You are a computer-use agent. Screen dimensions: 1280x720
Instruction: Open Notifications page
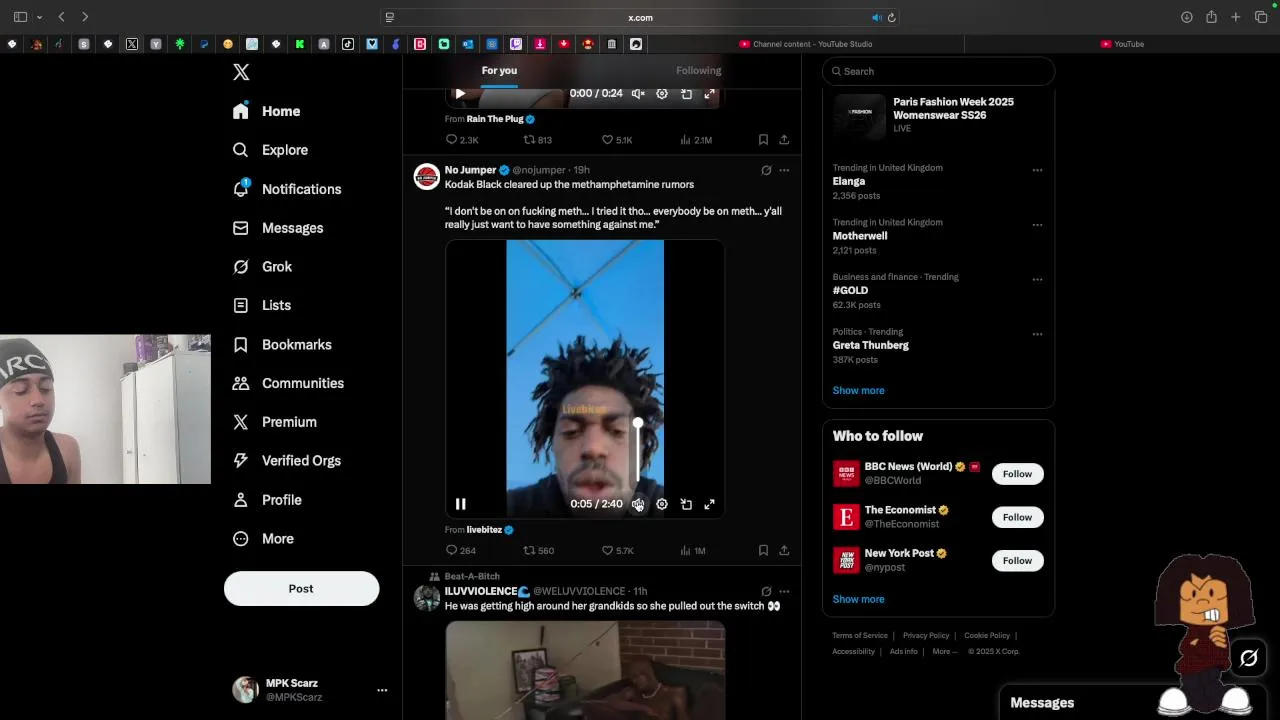pos(286,189)
